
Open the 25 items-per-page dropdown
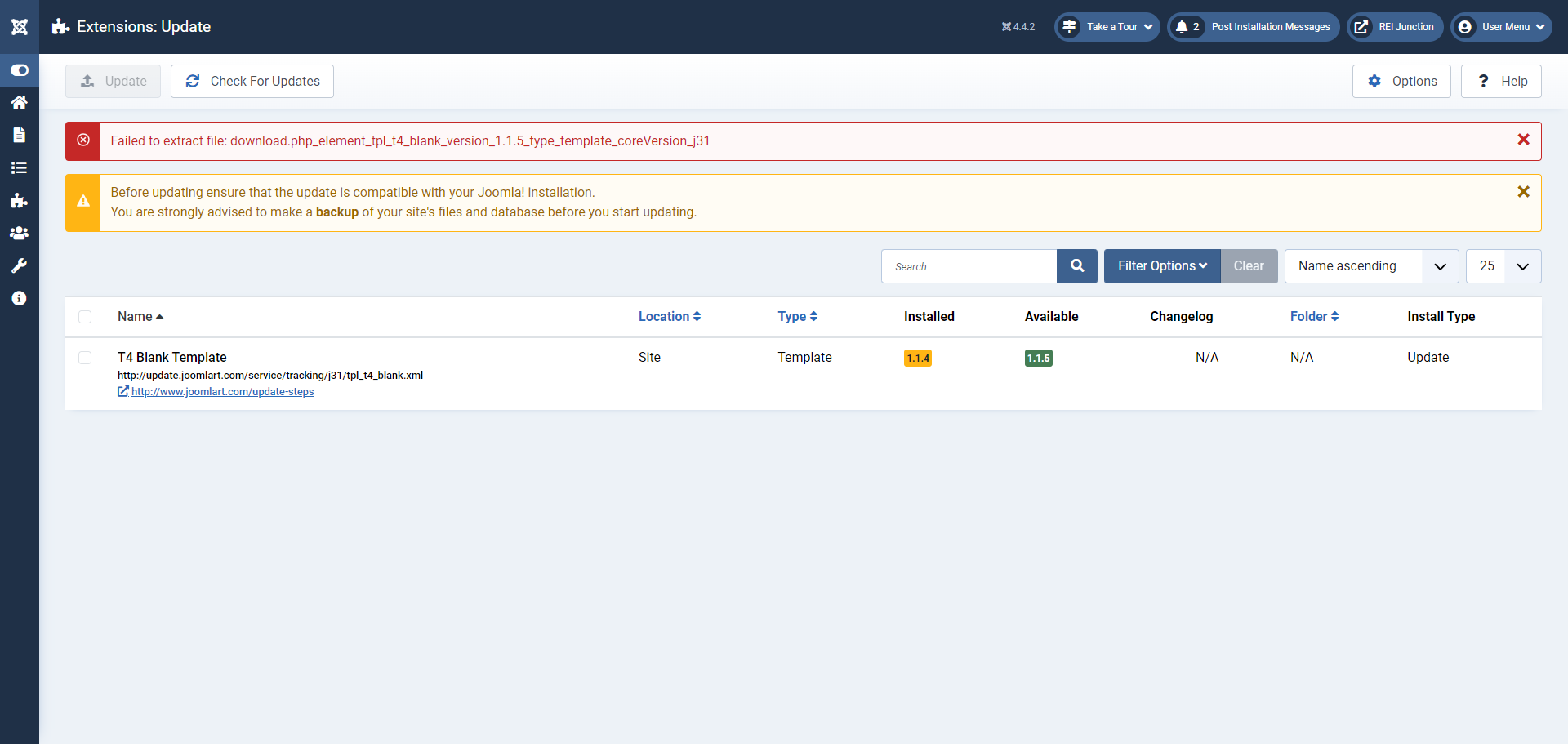(x=1503, y=266)
